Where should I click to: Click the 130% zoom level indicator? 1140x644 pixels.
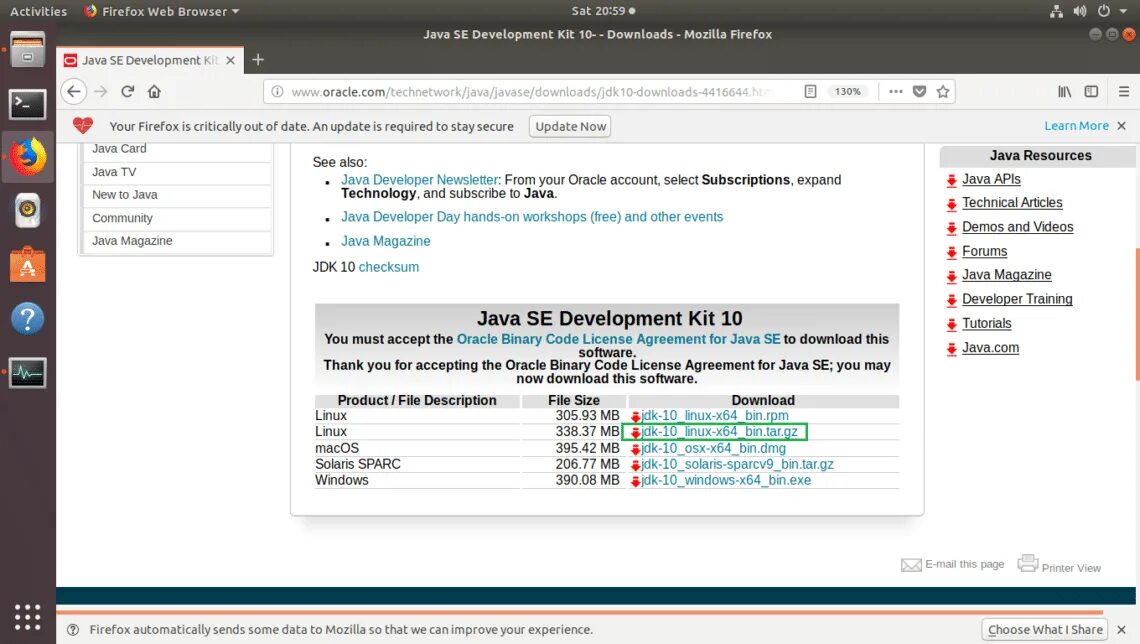coord(847,92)
